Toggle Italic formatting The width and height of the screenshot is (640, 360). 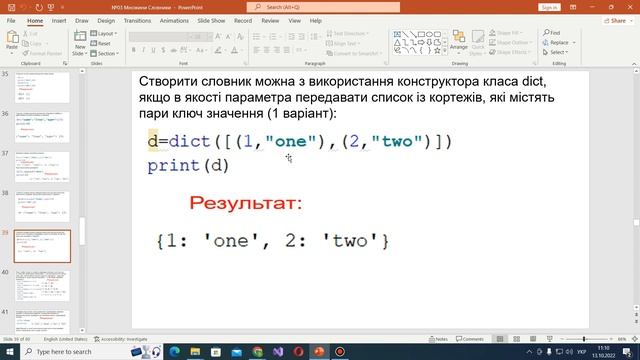[x=143, y=50]
